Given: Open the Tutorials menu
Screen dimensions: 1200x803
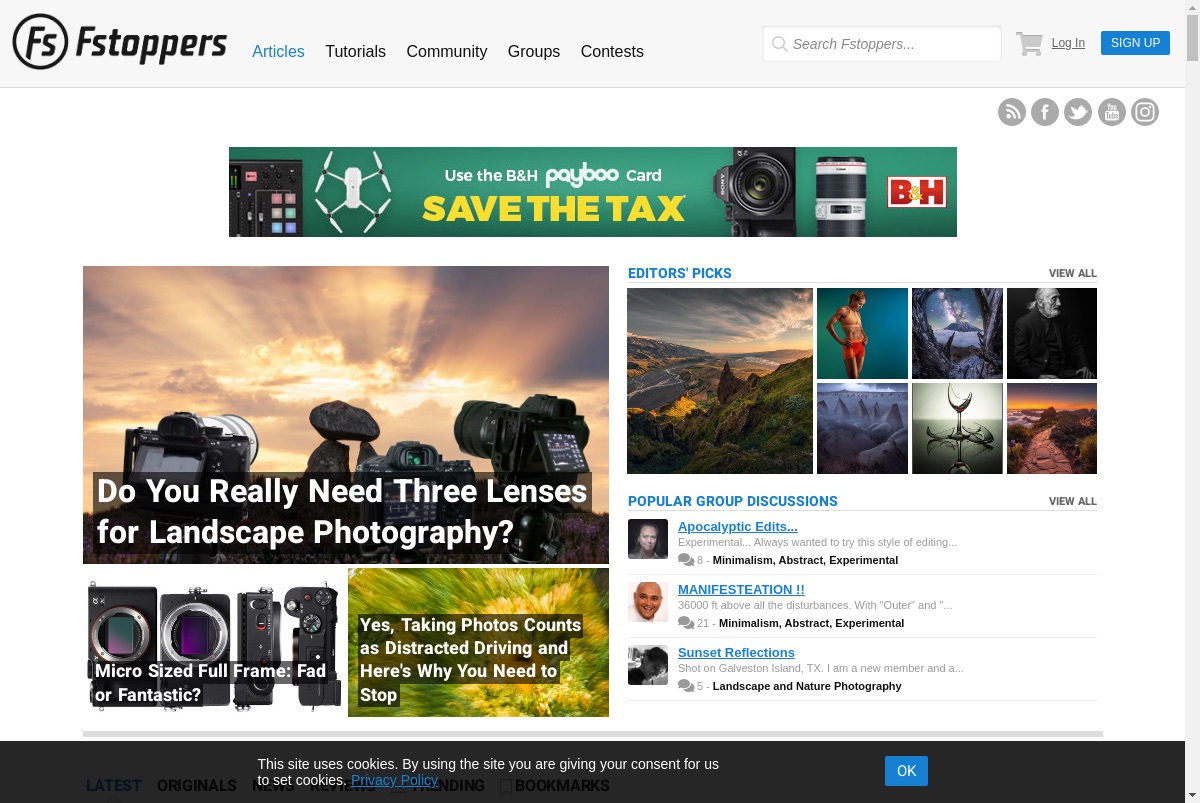Looking at the screenshot, I should (x=355, y=51).
